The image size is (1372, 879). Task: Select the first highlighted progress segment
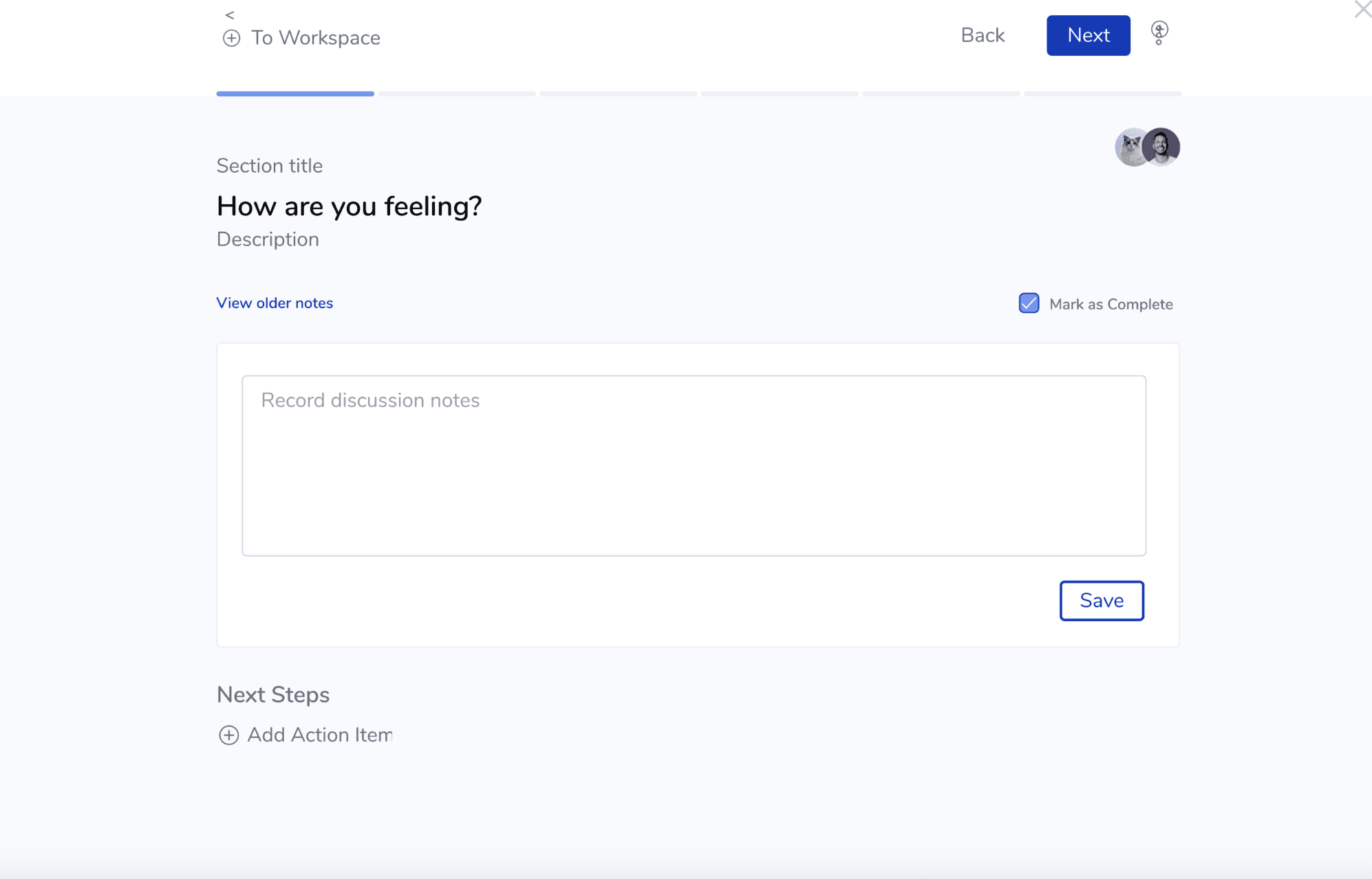pyautogui.click(x=295, y=94)
